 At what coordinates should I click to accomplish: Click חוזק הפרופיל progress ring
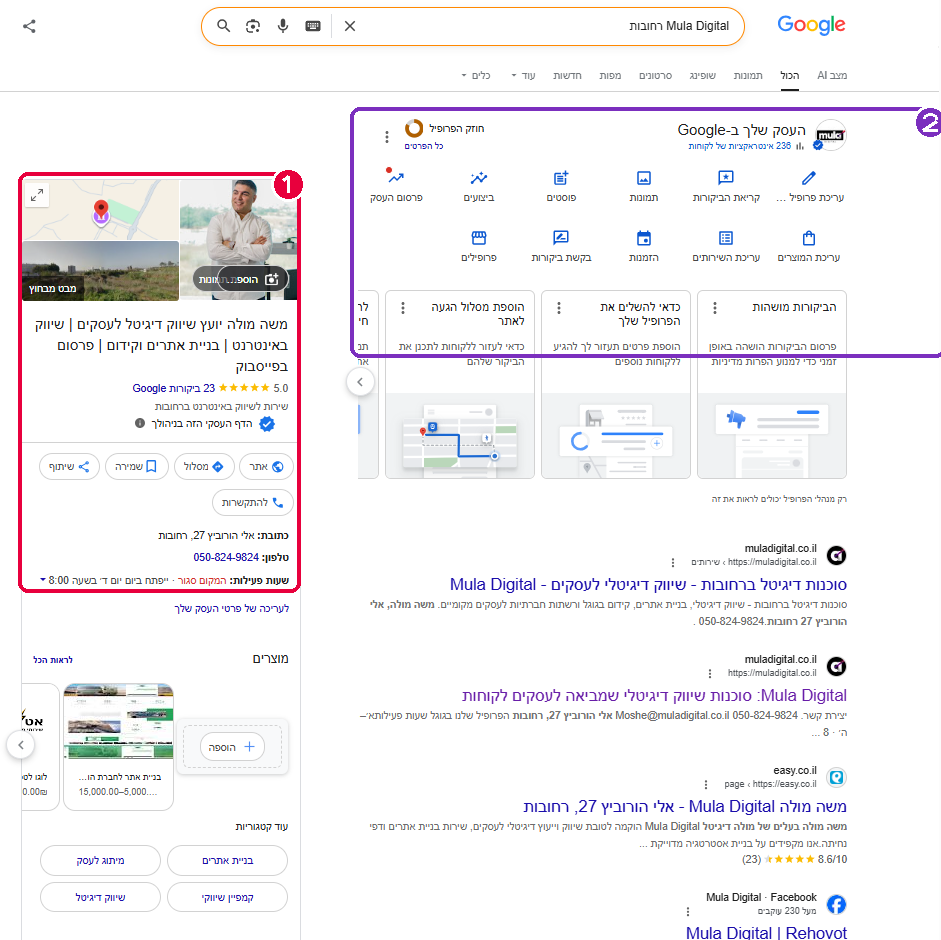coord(413,128)
